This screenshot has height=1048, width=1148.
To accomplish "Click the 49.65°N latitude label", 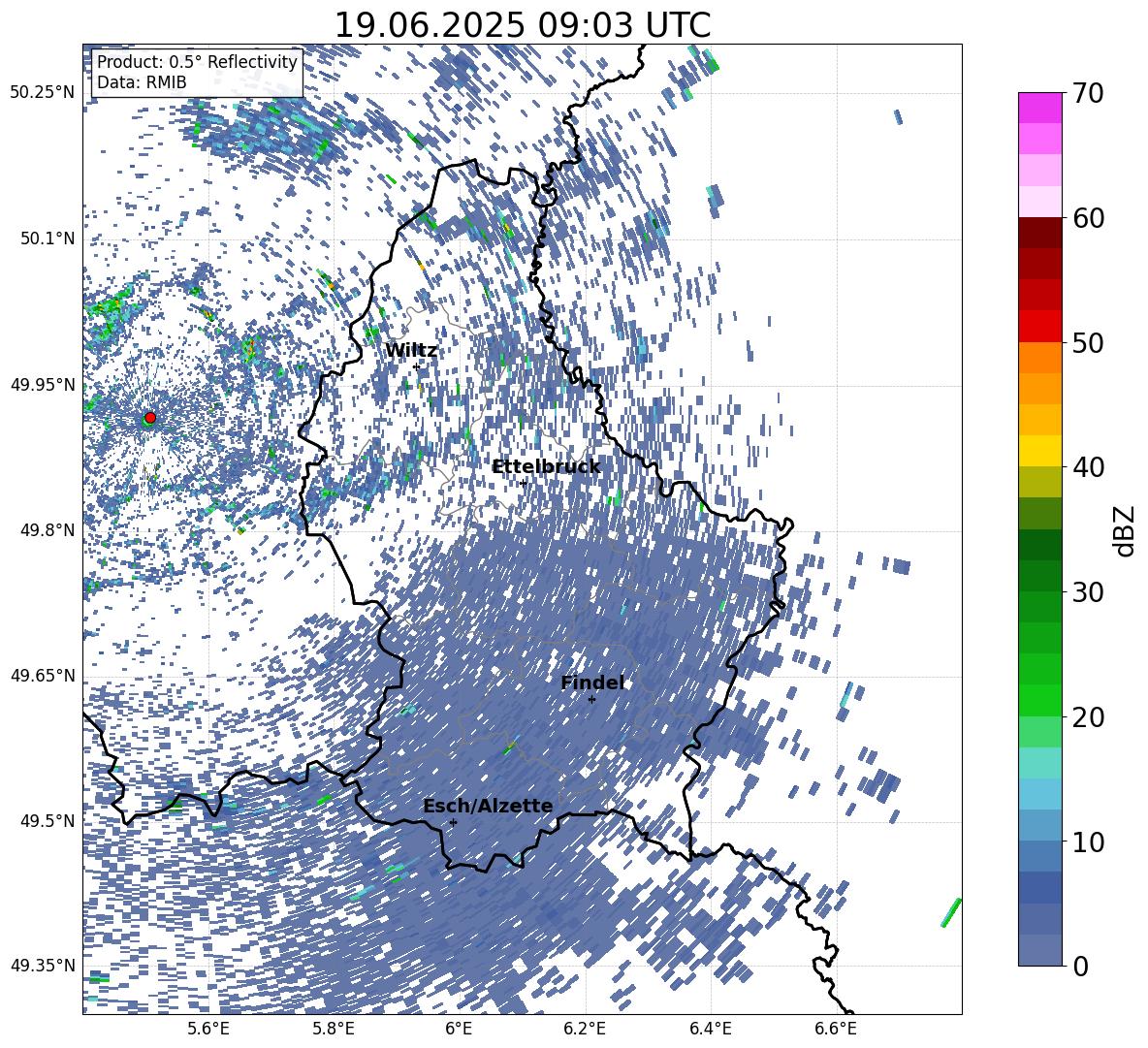I will point(43,675).
